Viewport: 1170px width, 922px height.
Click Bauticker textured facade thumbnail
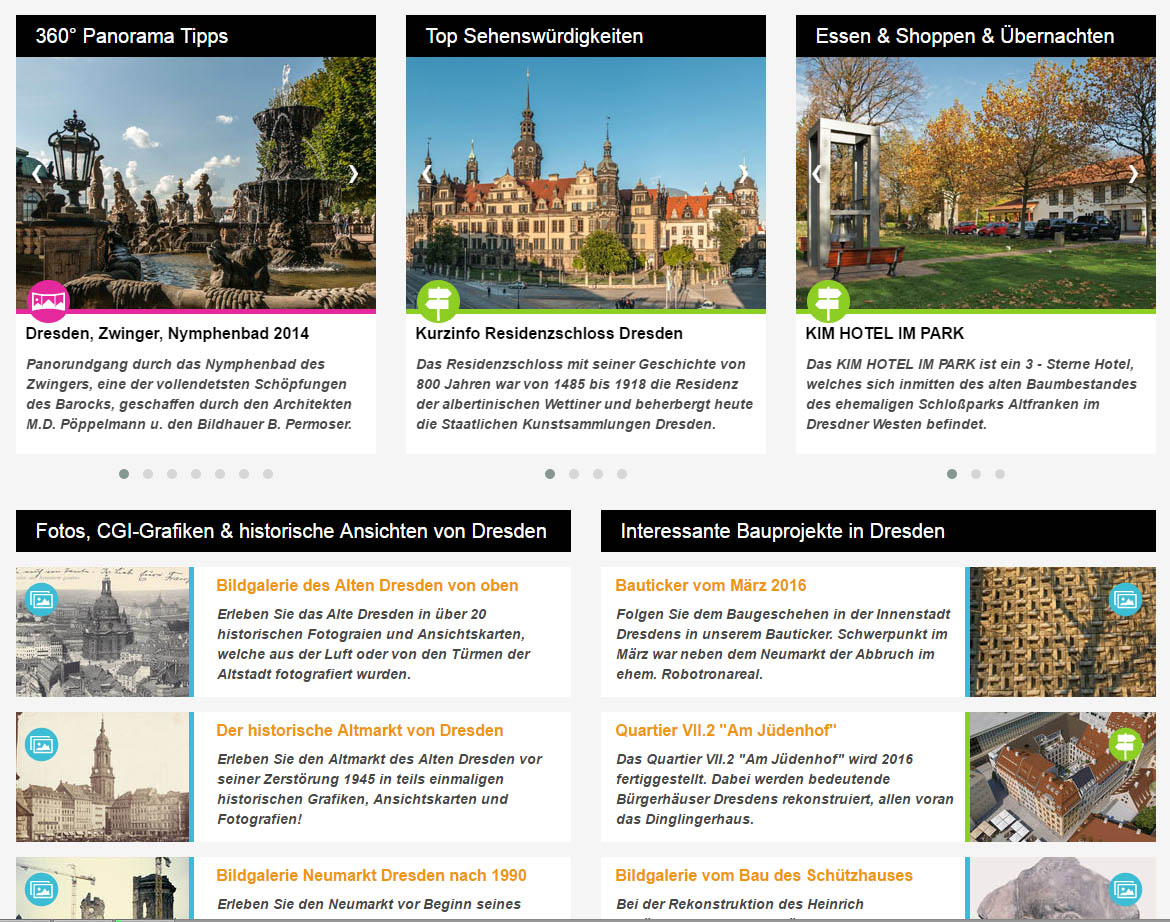[x=1063, y=632]
